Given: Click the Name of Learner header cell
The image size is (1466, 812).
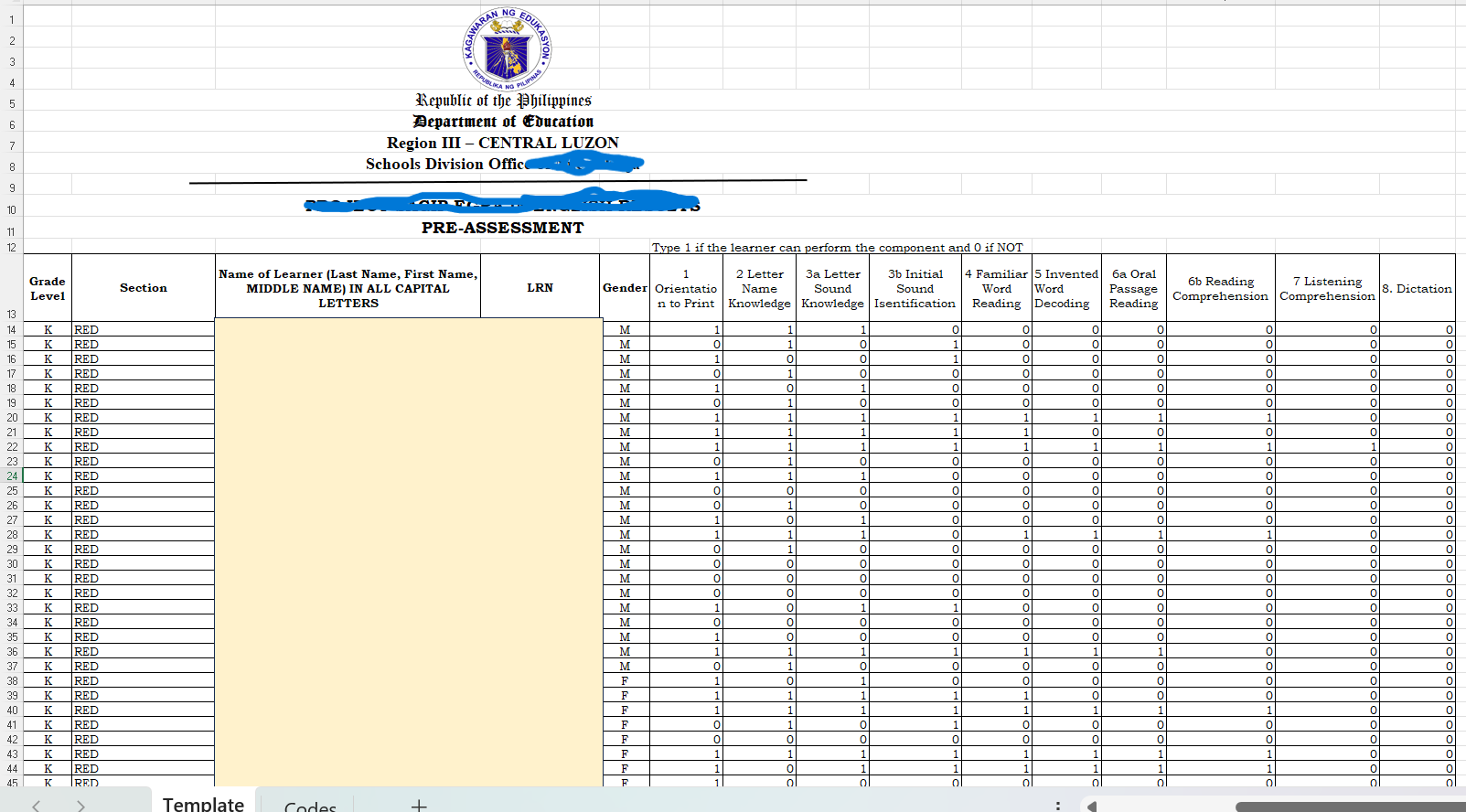Looking at the screenshot, I should tap(348, 288).
